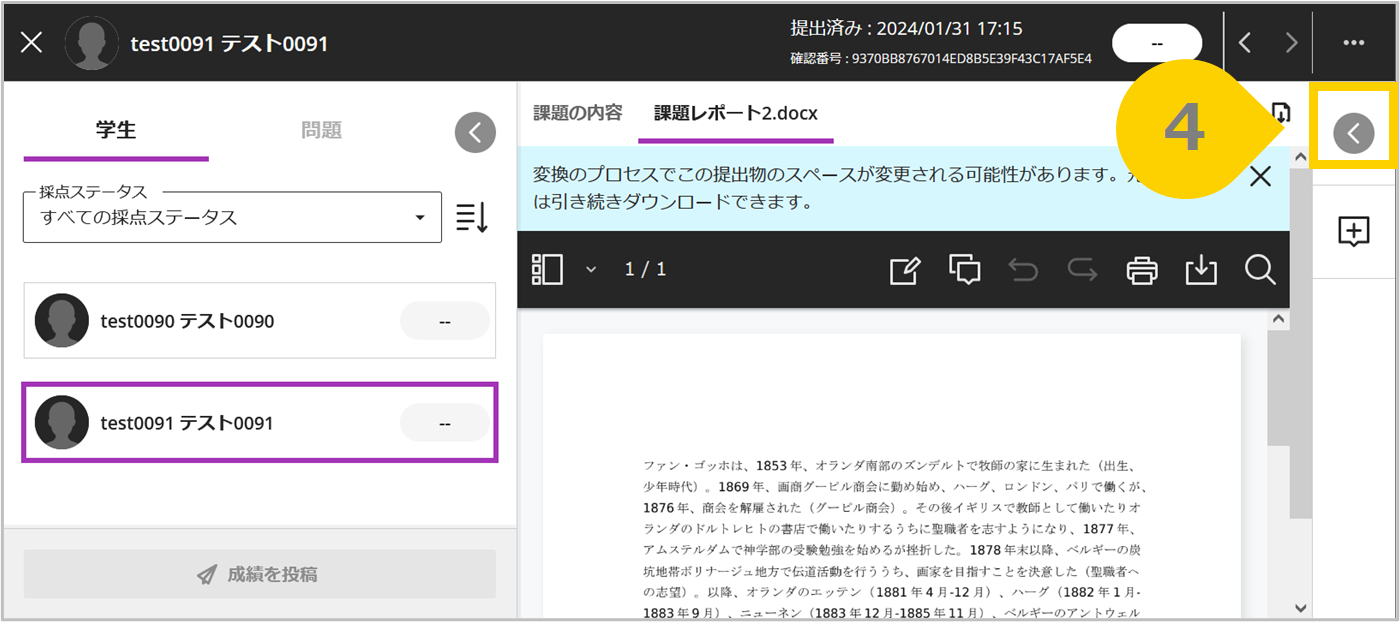Click the add feedback comment icon
The width and height of the screenshot is (1400, 622).
coord(1353,231)
